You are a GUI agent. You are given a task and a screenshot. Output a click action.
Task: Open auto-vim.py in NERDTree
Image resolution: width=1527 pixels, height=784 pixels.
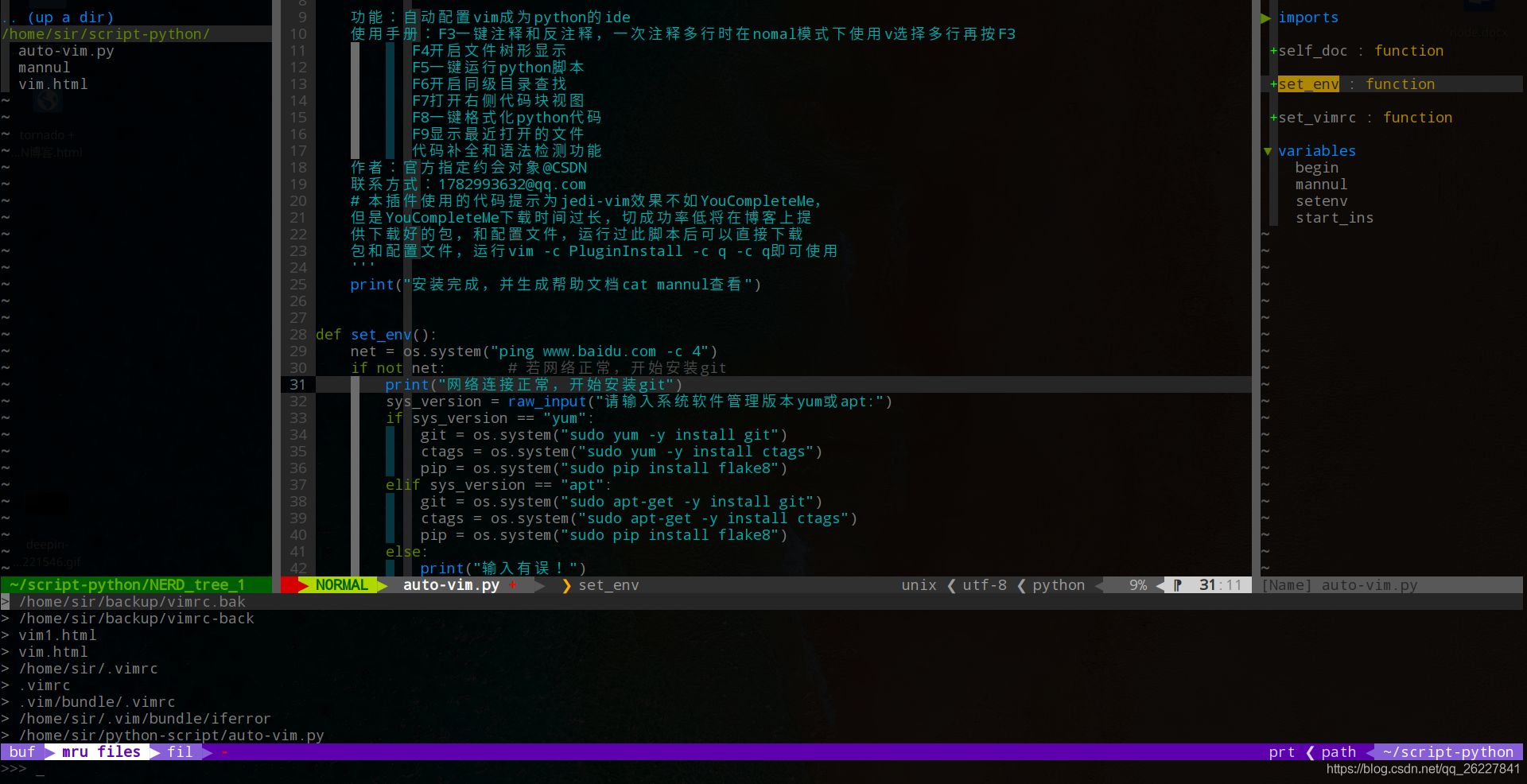pyautogui.click(x=66, y=51)
